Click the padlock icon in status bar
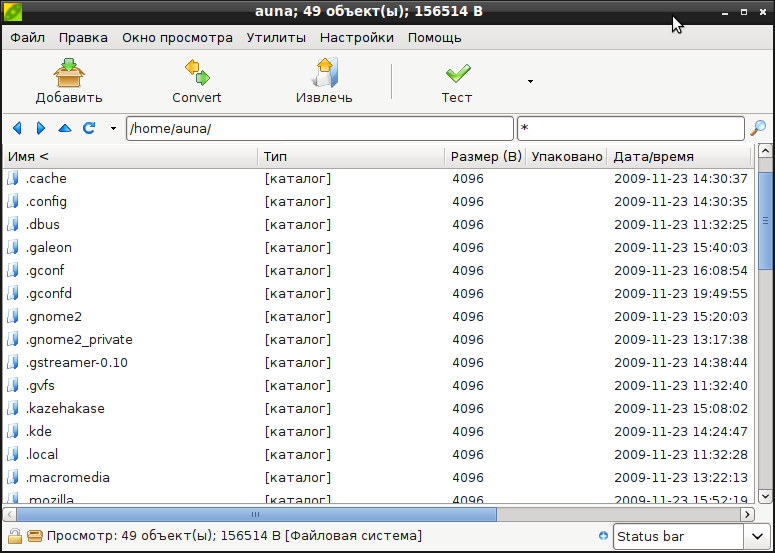Image resolution: width=775 pixels, height=553 pixels. tap(15, 536)
